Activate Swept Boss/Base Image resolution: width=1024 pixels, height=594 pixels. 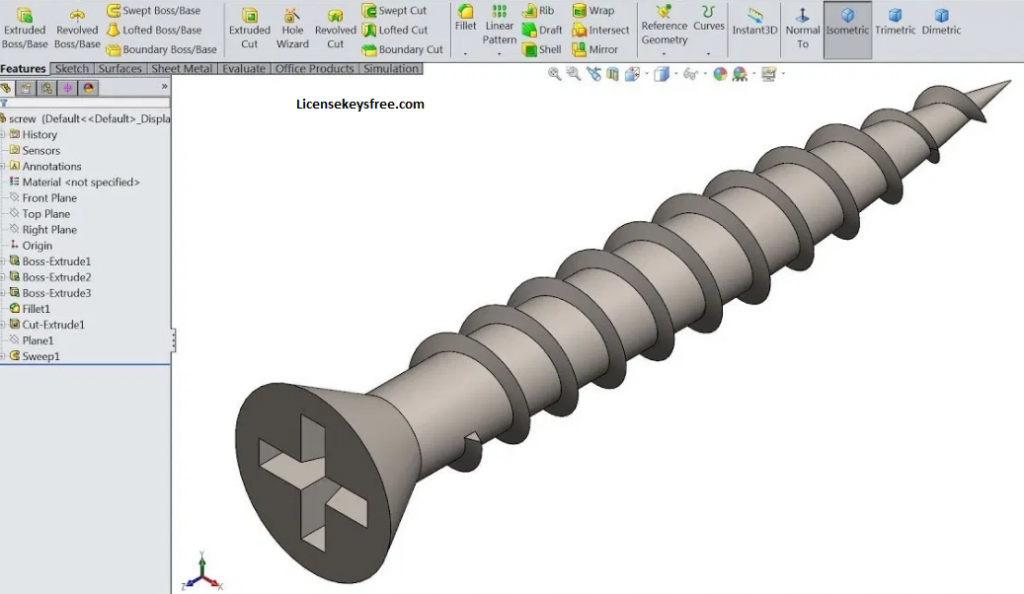pyautogui.click(x=153, y=10)
